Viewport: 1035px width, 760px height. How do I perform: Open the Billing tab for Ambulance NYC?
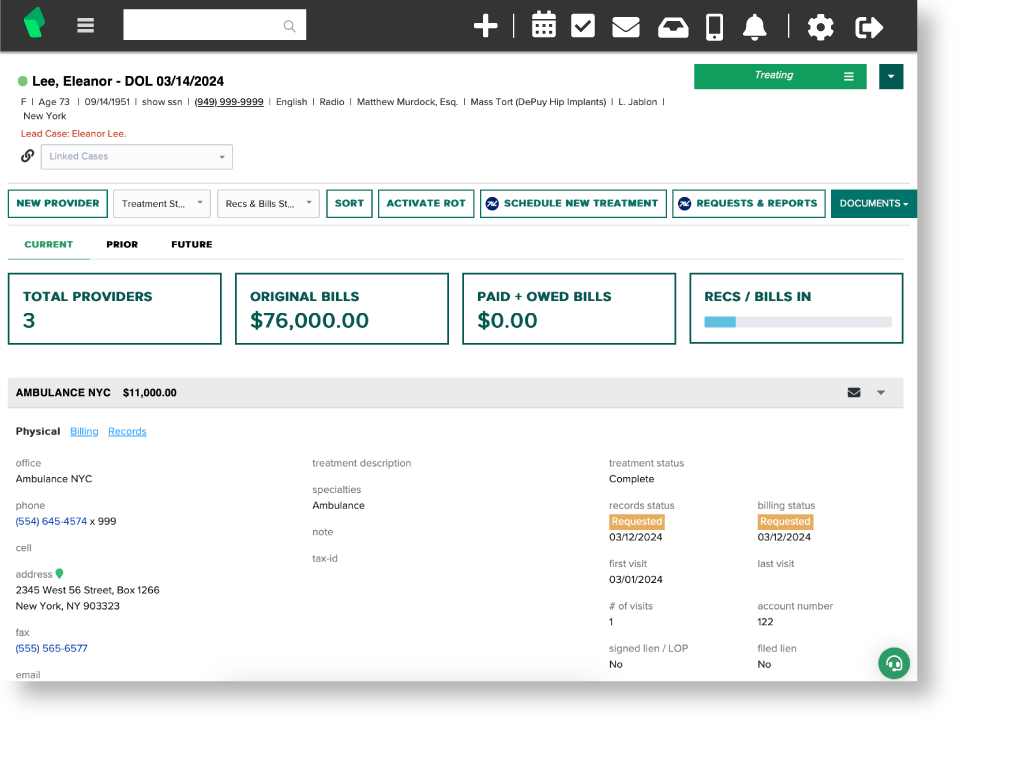point(84,431)
